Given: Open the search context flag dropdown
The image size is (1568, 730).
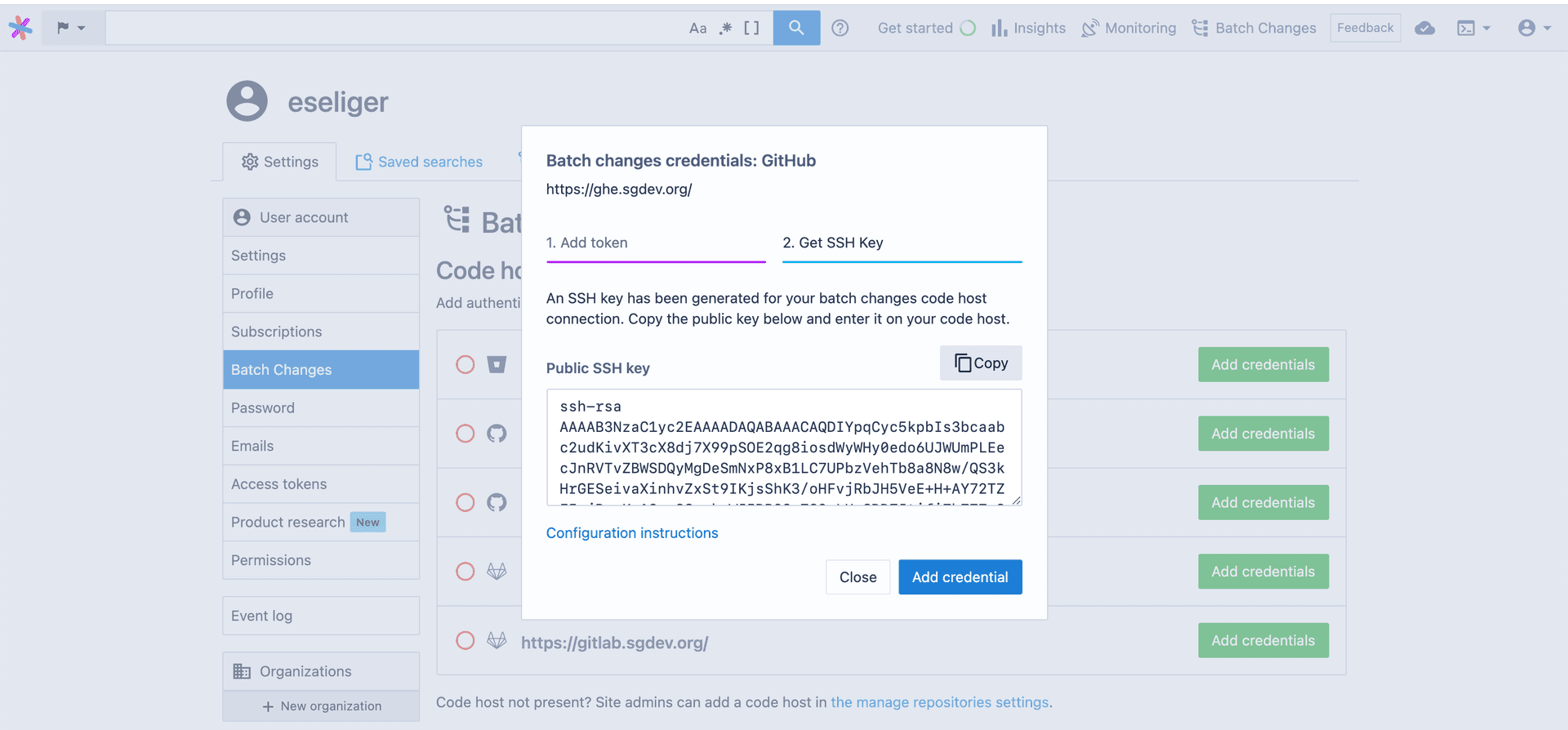Looking at the screenshot, I should click(x=71, y=28).
